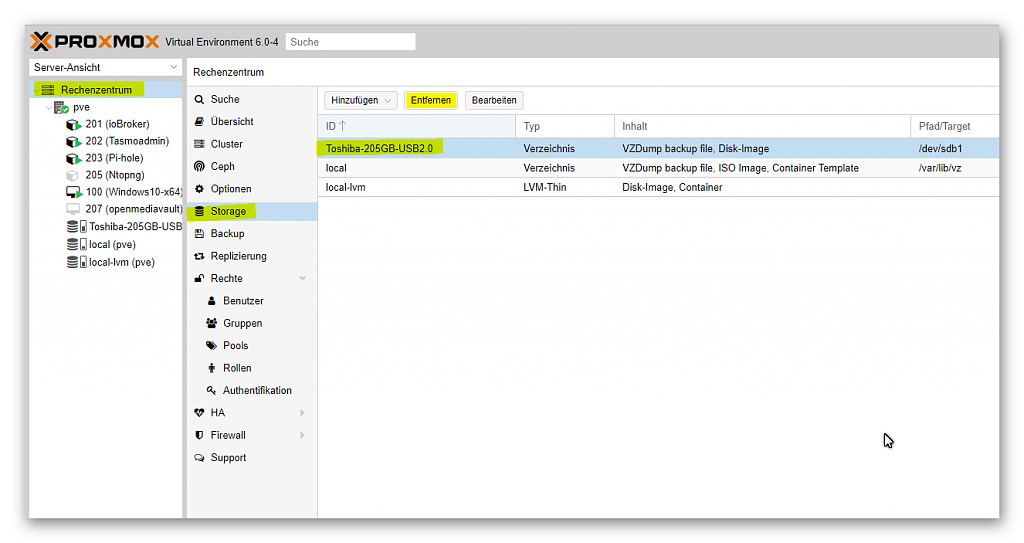Image resolution: width=1024 pixels, height=543 pixels.
Task: Open the Backup menu entry
Action: point(252,233)
